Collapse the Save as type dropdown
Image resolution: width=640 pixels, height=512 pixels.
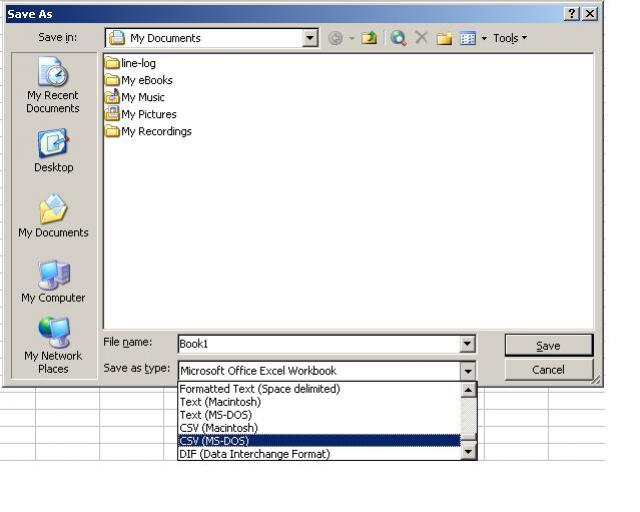tap(467, 370)
